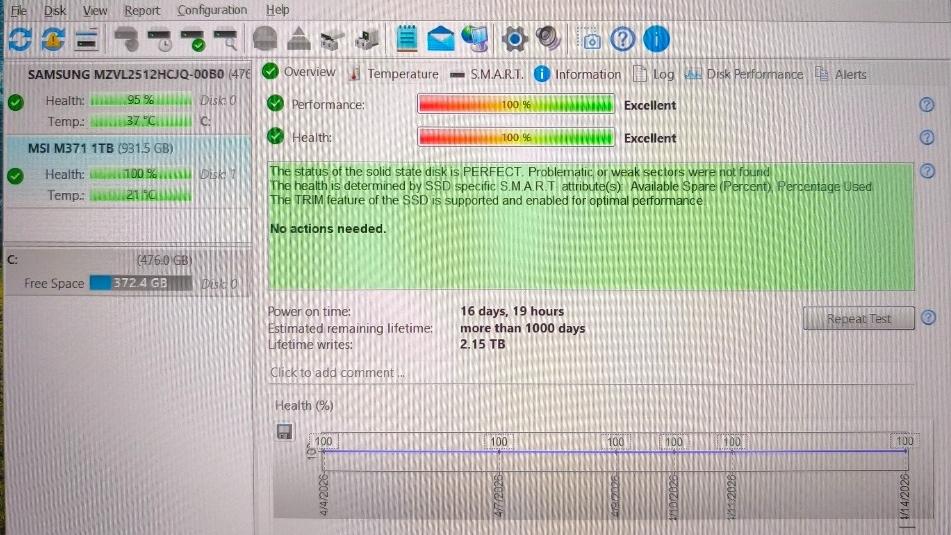Open the Configuration menu
The height and width of the screenshot is (535, 951).
tap(212, 10)
